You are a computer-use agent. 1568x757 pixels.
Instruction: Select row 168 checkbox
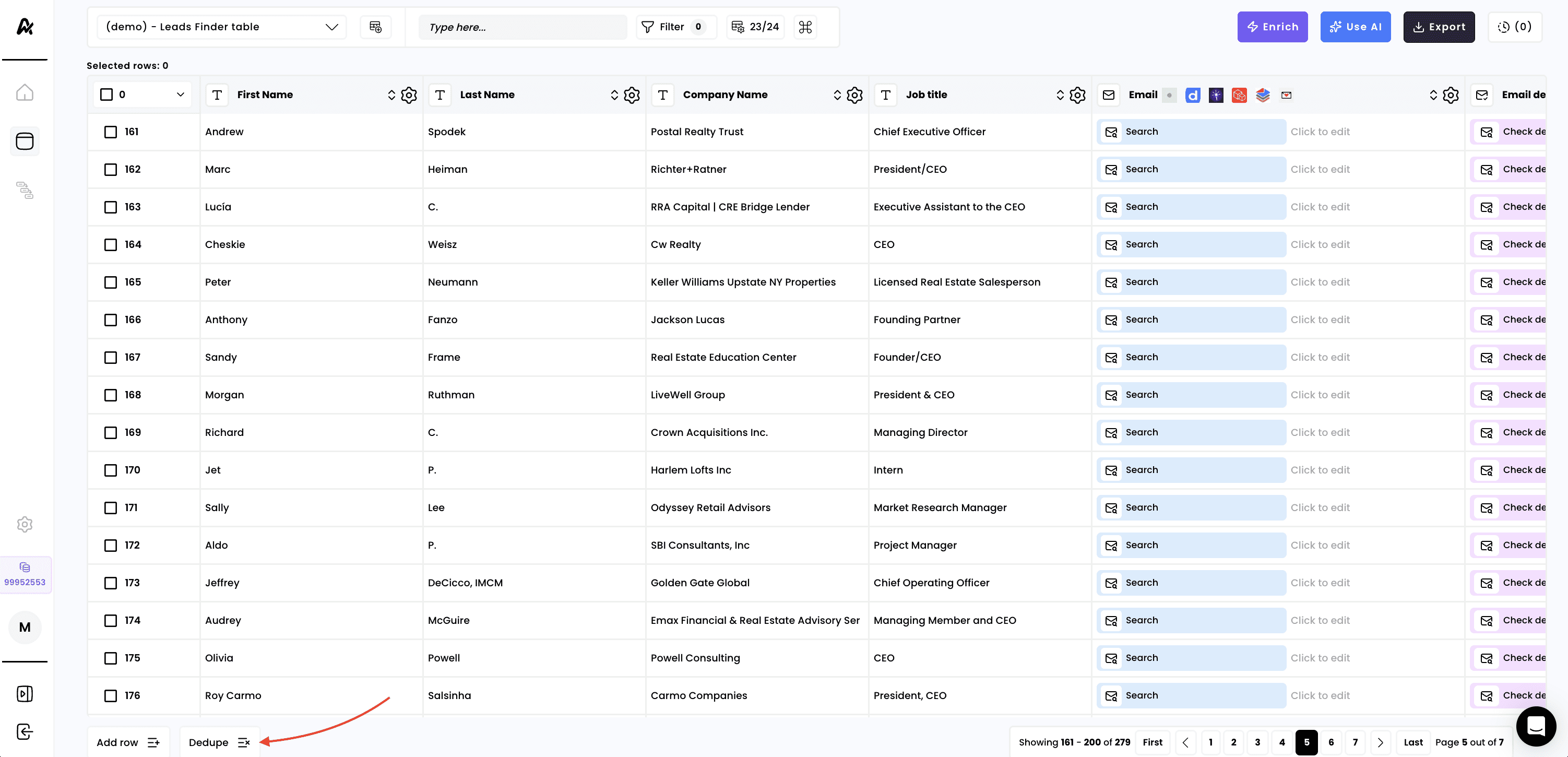[110, 395]
